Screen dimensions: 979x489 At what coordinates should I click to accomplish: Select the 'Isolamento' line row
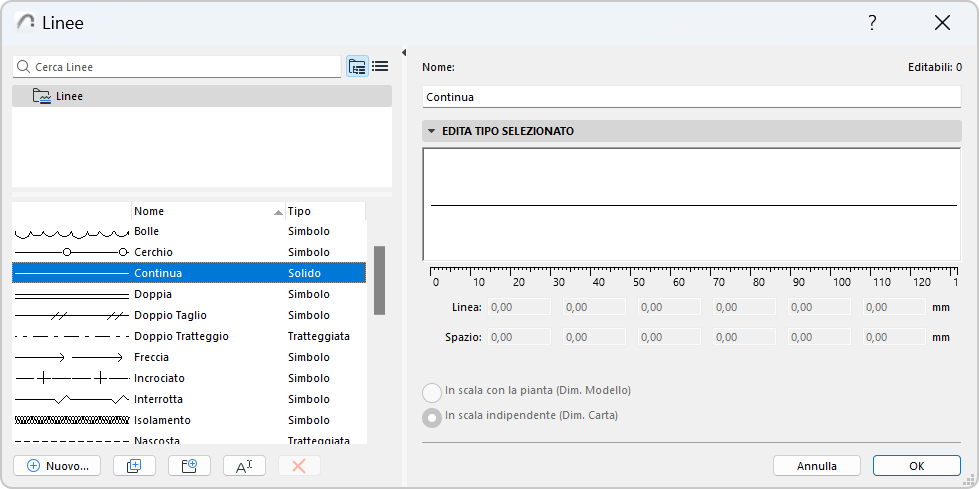(x=189, y=420)
